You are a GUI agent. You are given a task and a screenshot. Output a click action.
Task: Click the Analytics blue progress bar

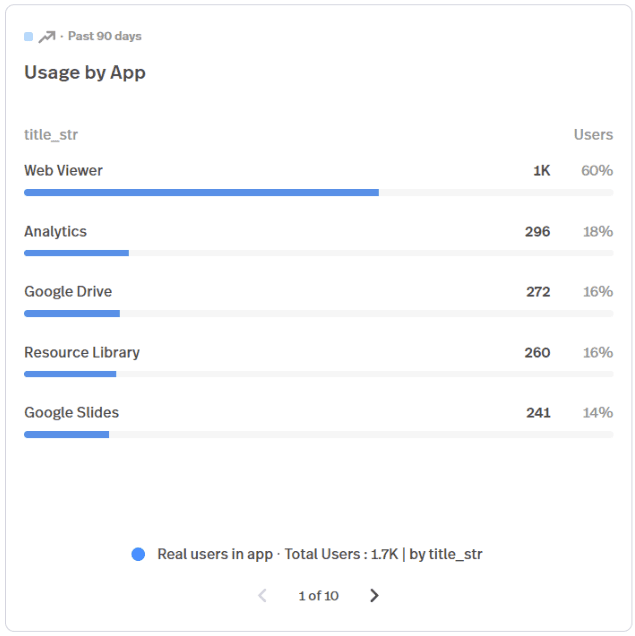point(77,253)
